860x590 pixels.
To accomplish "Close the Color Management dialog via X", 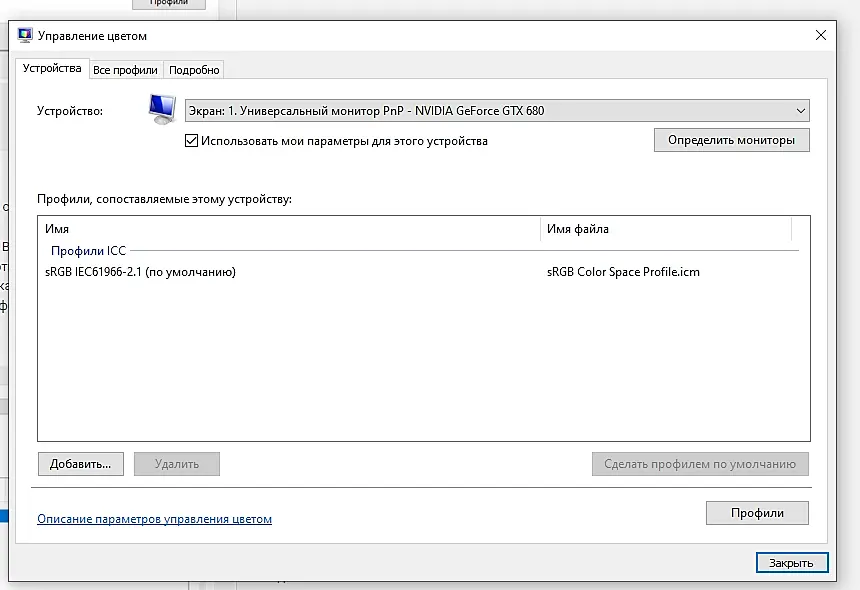I will [x=821, y=35].
